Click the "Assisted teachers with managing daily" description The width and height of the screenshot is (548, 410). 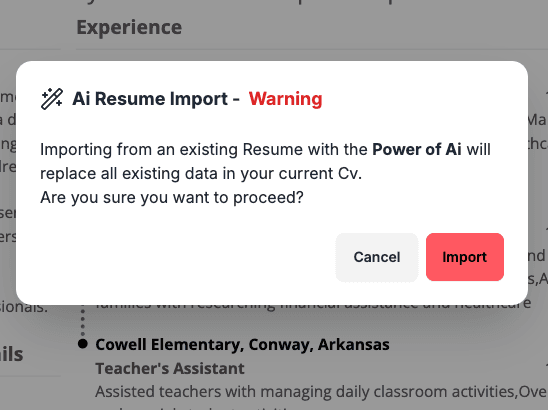(213, 392)
